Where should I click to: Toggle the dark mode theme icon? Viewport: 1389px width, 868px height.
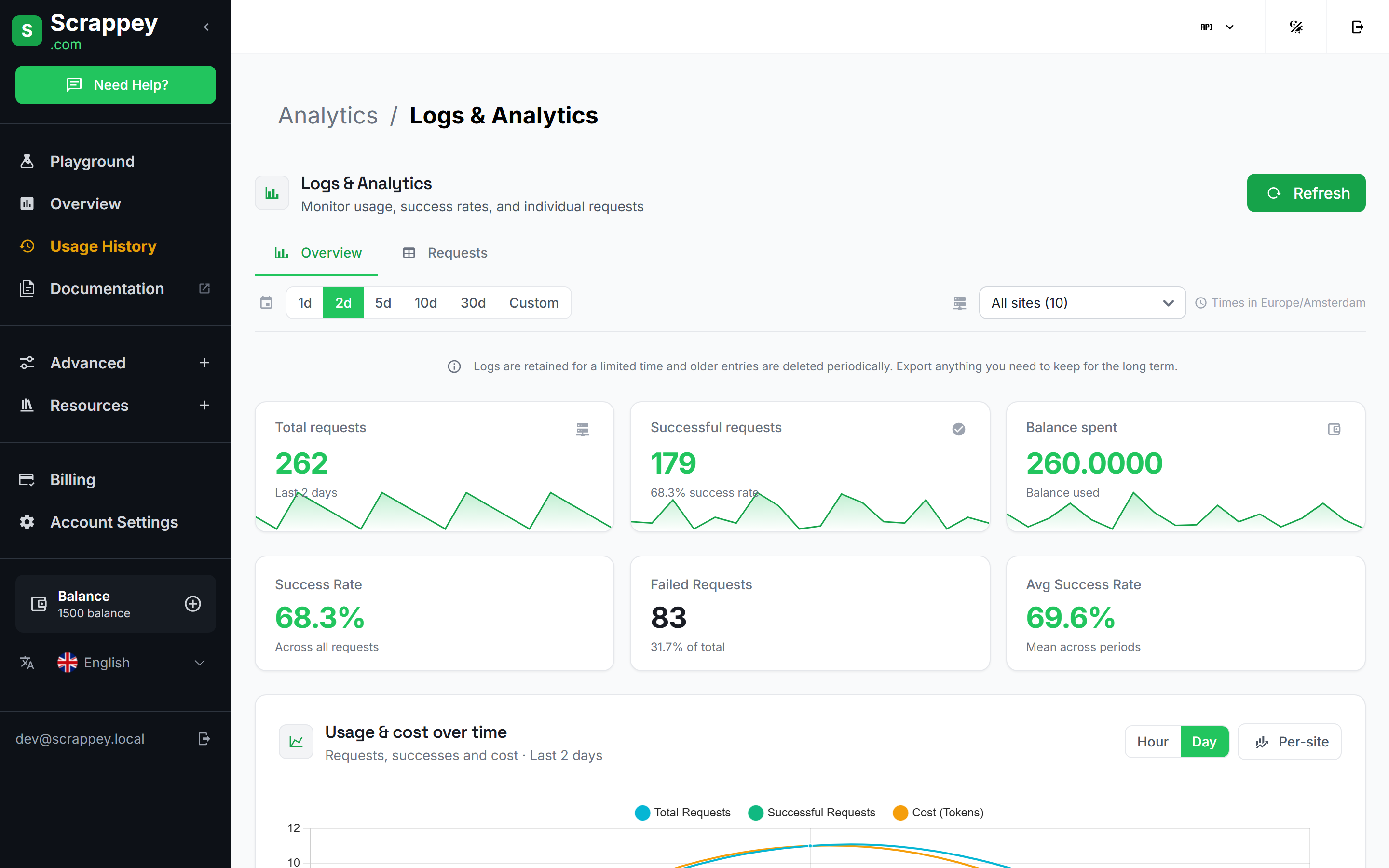(x=1296, y=27)
